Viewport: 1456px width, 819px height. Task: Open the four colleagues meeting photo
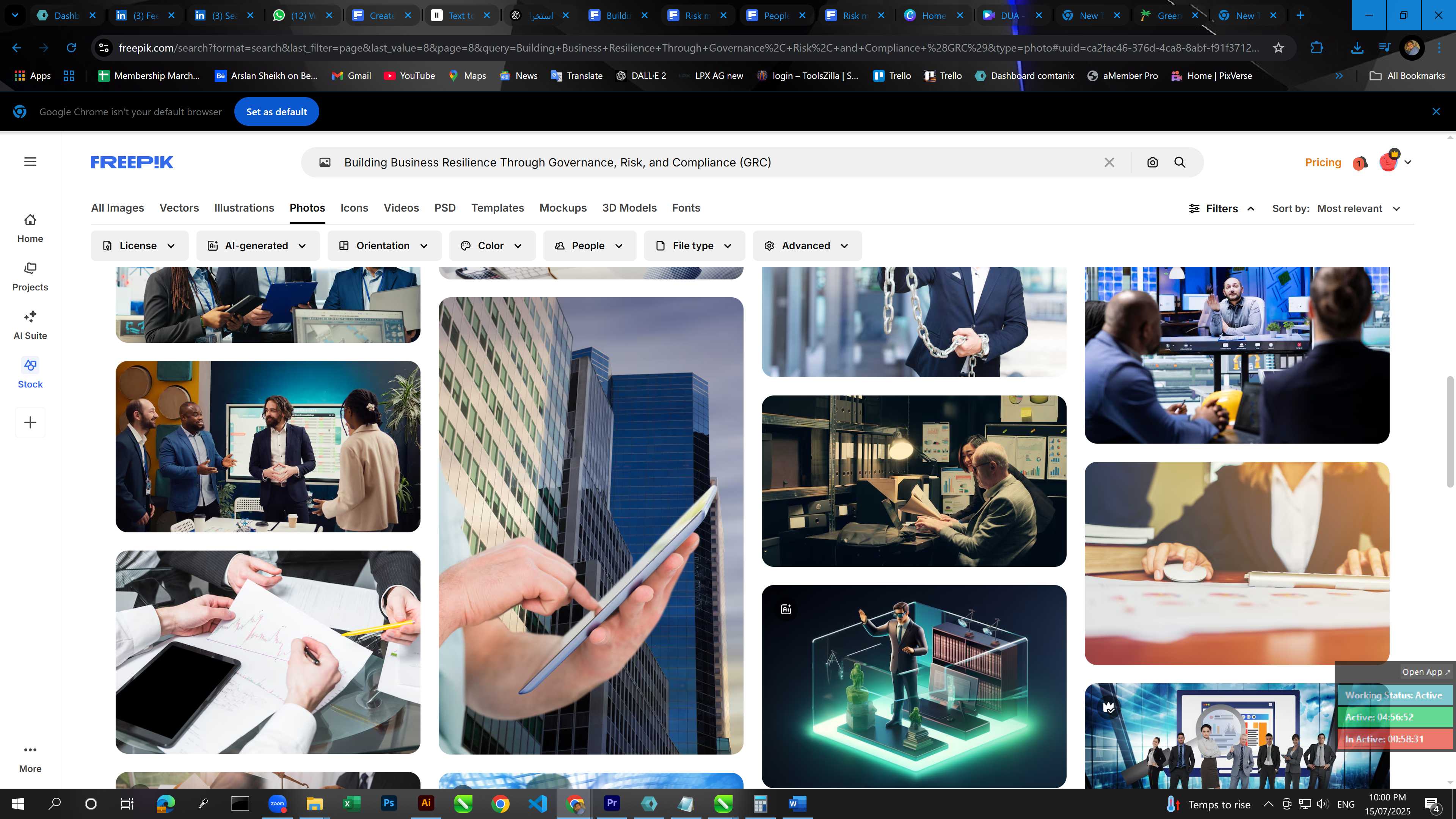point(268,447)
